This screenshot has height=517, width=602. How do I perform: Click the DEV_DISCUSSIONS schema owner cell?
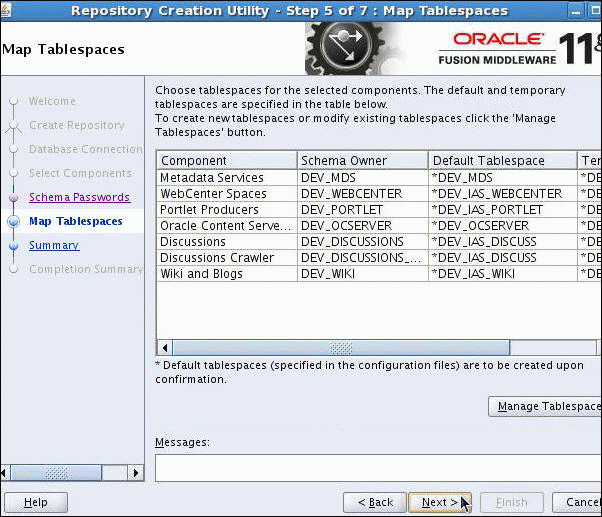[x=363, y=242]
